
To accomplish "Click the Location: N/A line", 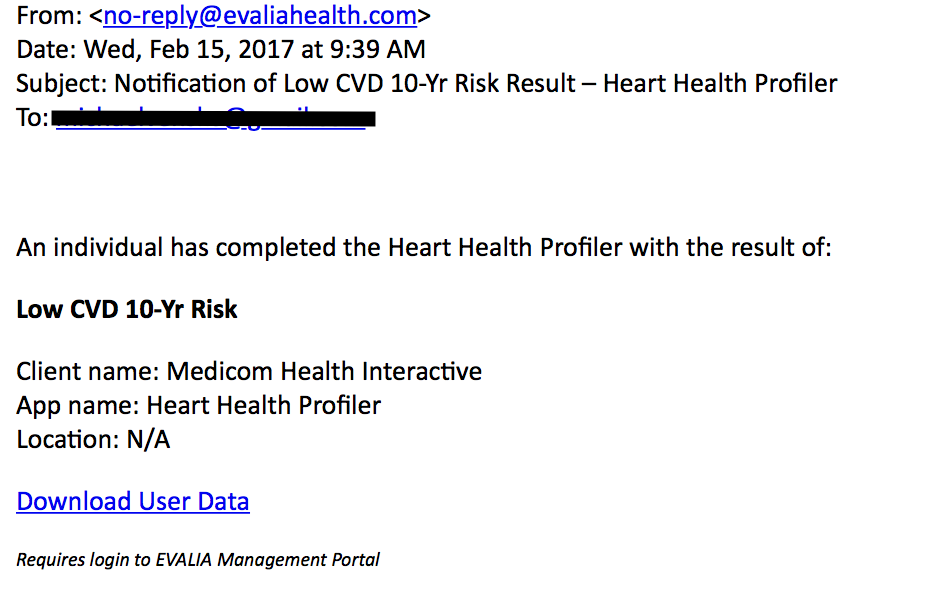I will tap(93, 440).
